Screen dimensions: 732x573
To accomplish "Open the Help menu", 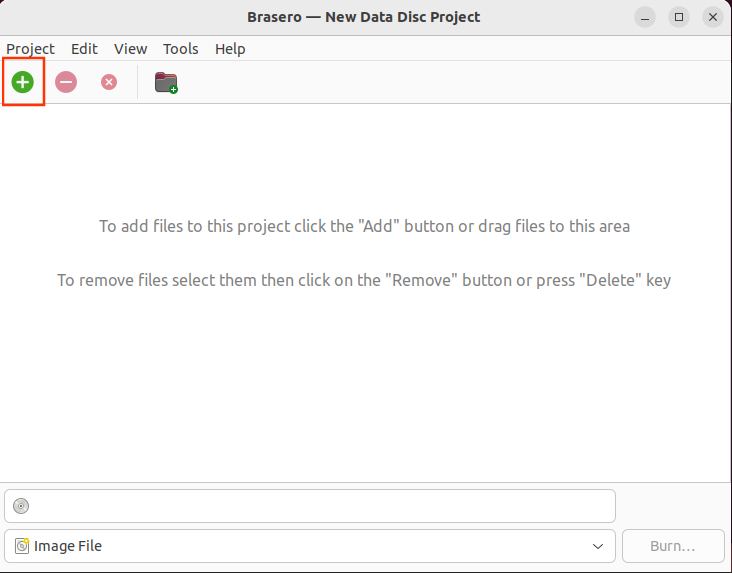I will [x=230, y=49].
